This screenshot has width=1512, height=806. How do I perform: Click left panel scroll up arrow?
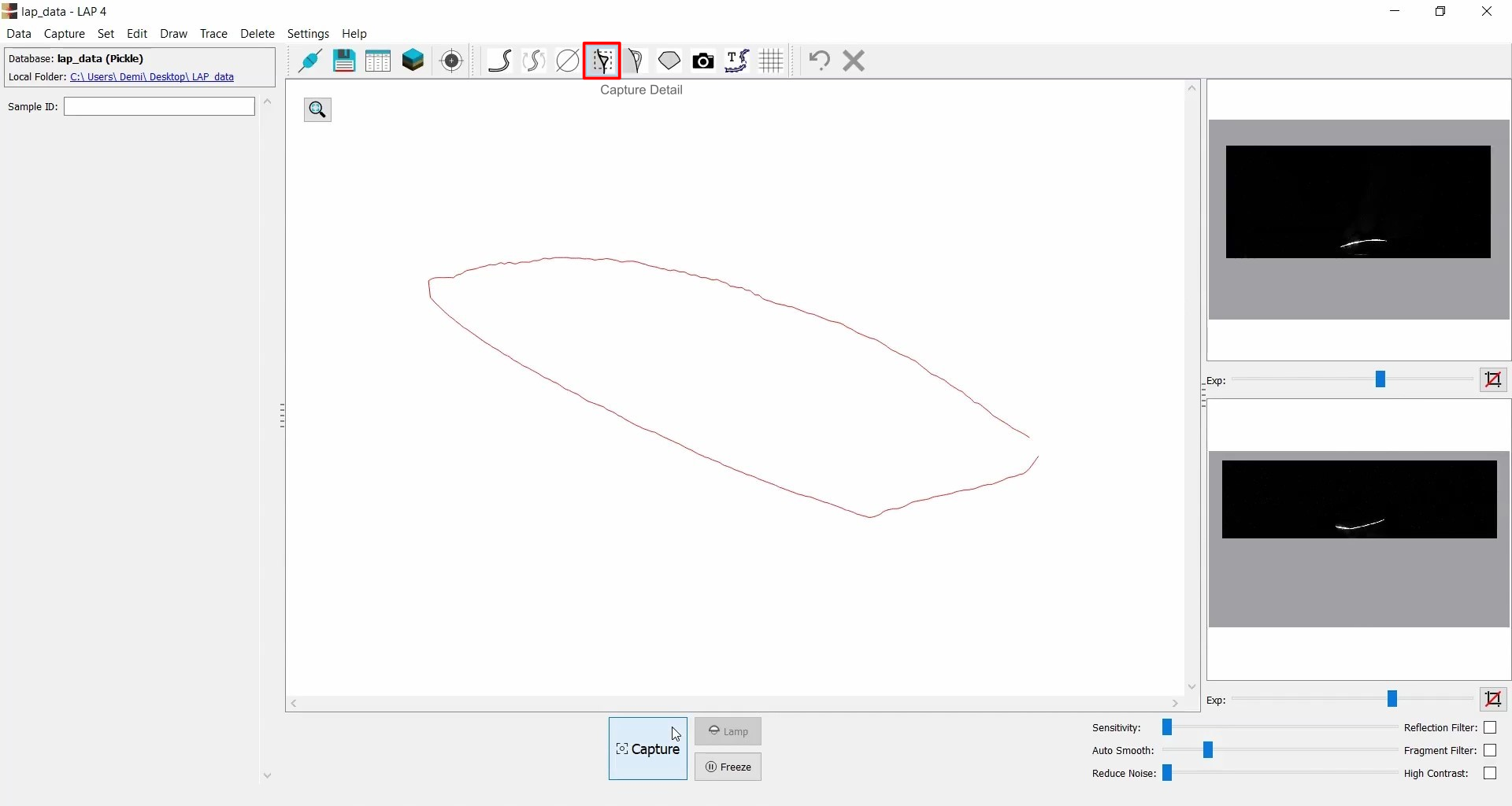[x=268, y=102]
